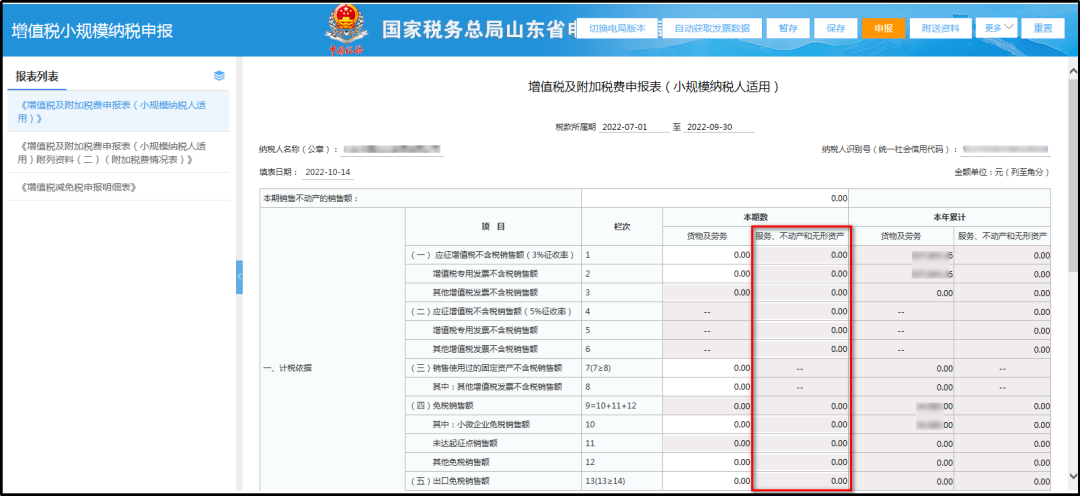Collapse the left sidebar with arrow handle
This screenshot has height=496, width=1080.
tap(239, 277)
